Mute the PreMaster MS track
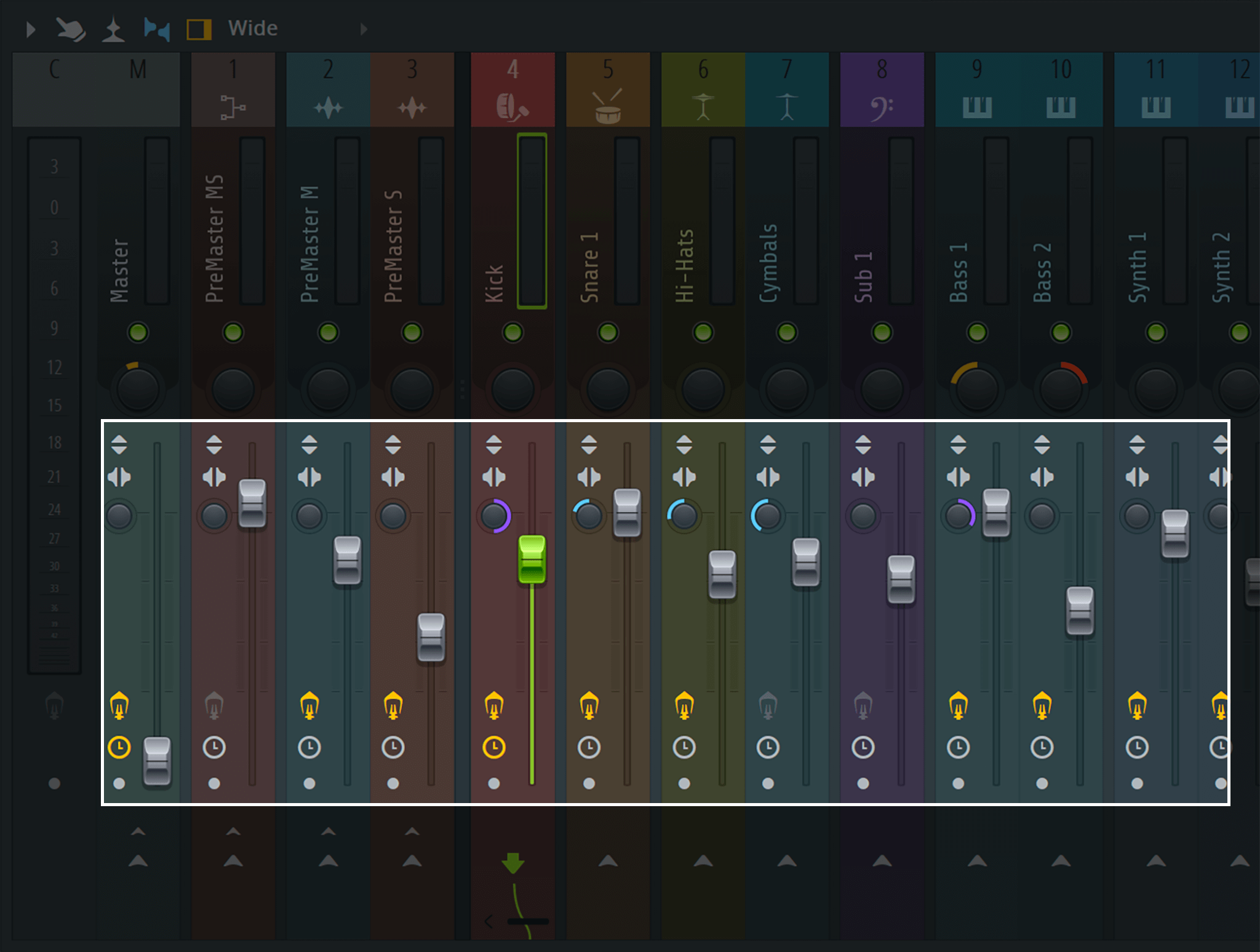The image size is (1260, 952). tap(233, 332)
